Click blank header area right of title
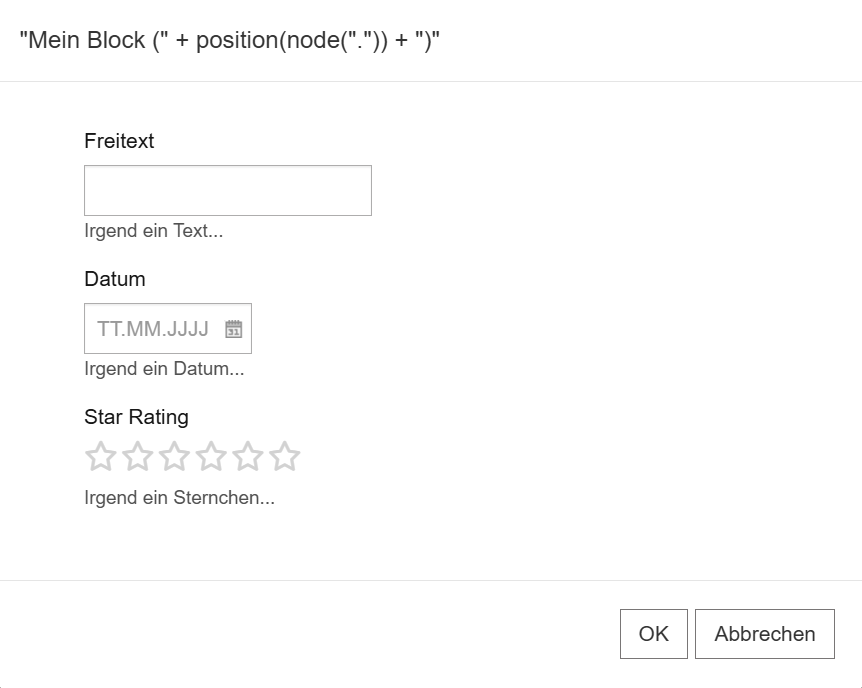This screenshot has height=688, width=862. 650,41
